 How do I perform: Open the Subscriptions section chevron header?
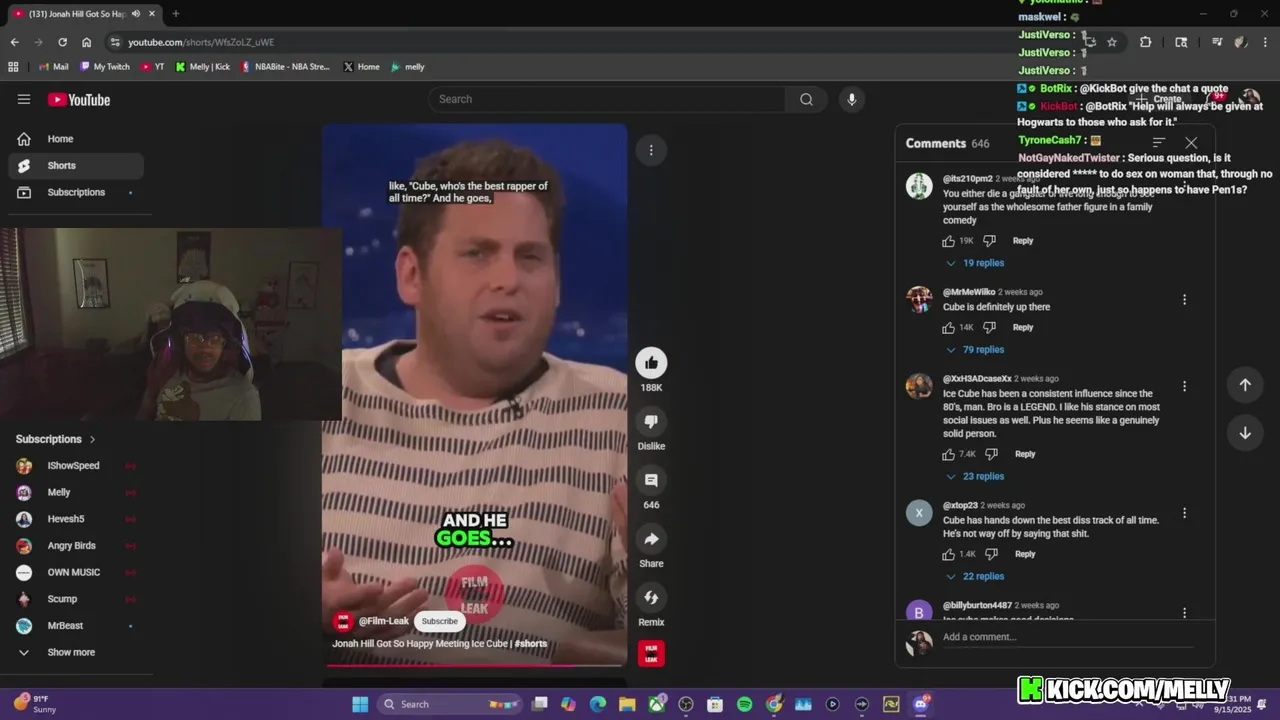(56, 439)
